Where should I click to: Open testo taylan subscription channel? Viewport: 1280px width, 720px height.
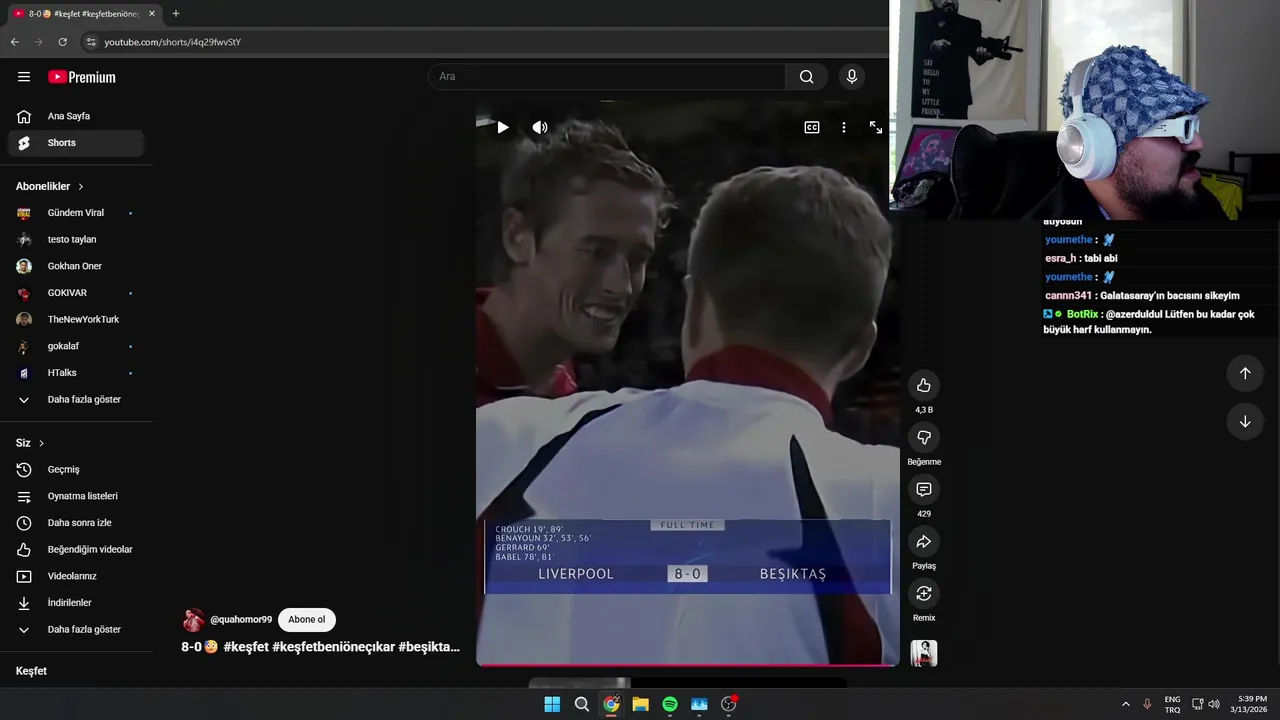point(76,240)
